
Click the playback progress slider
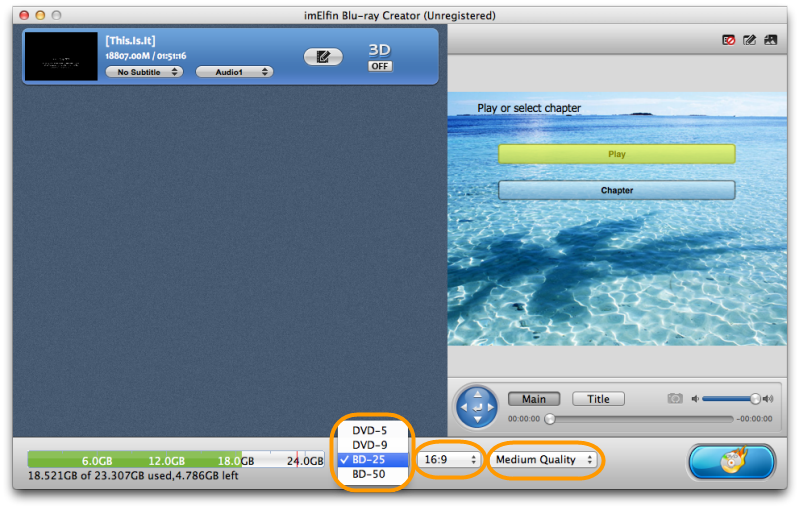(639, 419)
